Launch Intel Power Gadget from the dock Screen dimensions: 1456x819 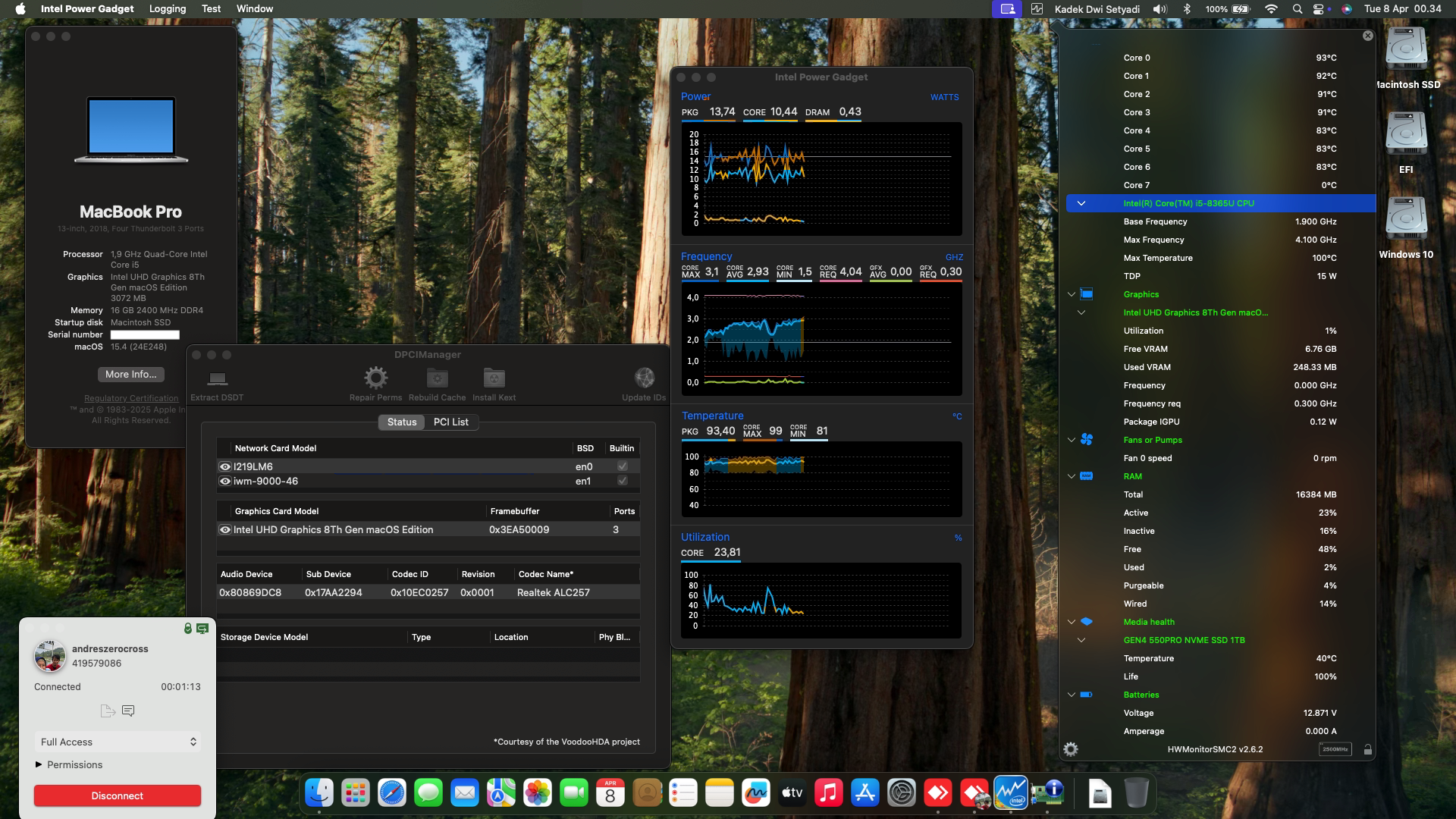click(x=1011, y=792)
